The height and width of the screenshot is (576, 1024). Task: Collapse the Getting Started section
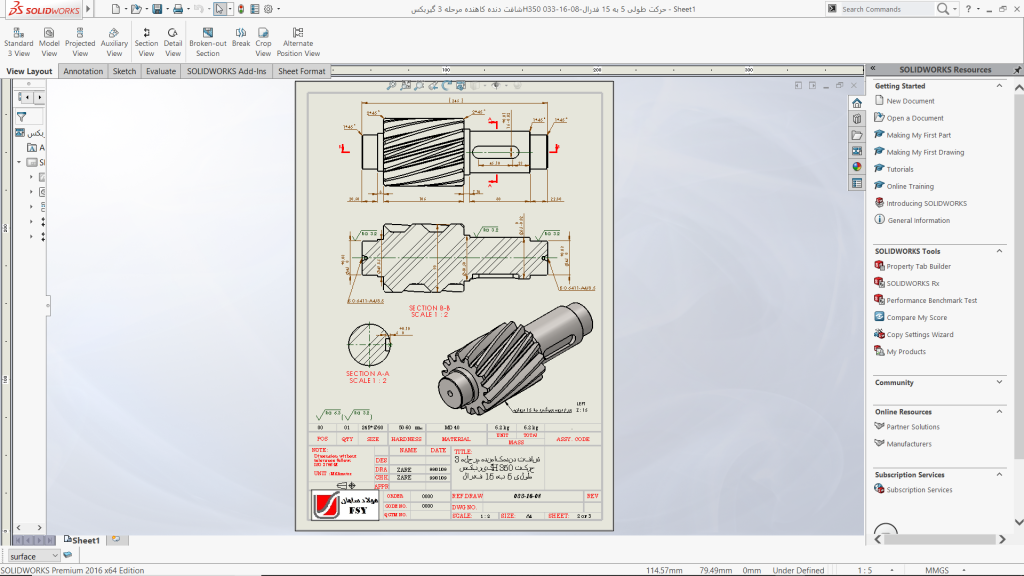coord(1000,86)
